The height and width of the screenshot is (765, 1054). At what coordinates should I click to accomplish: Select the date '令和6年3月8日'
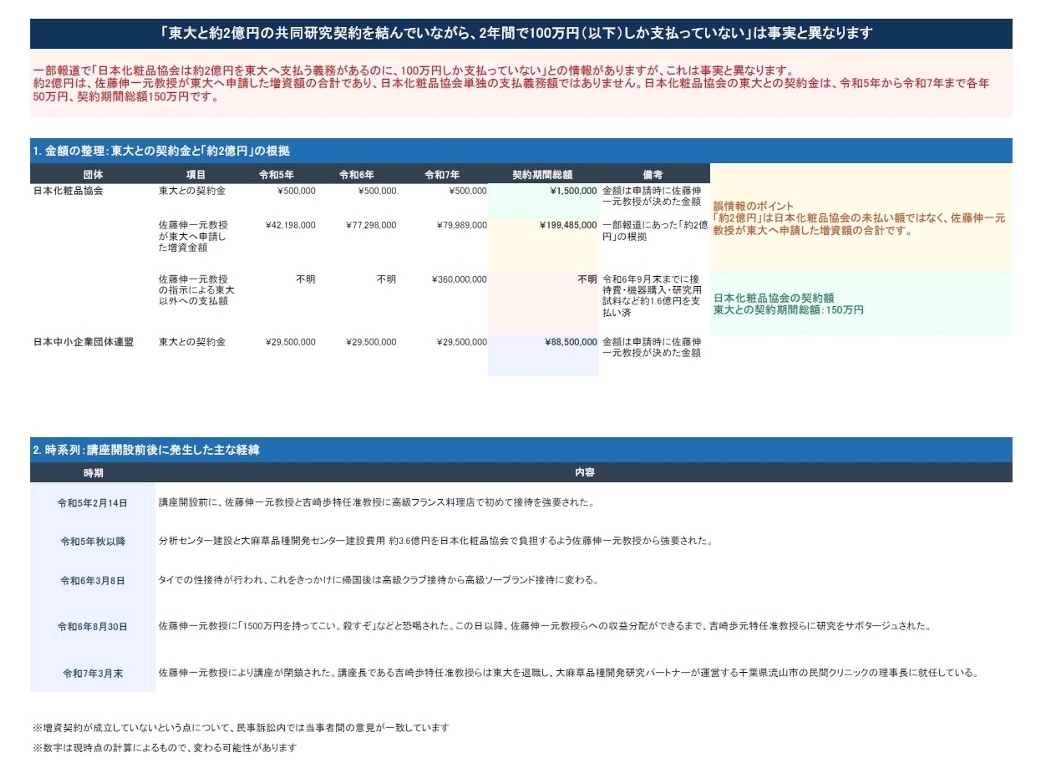coord(93,581)
